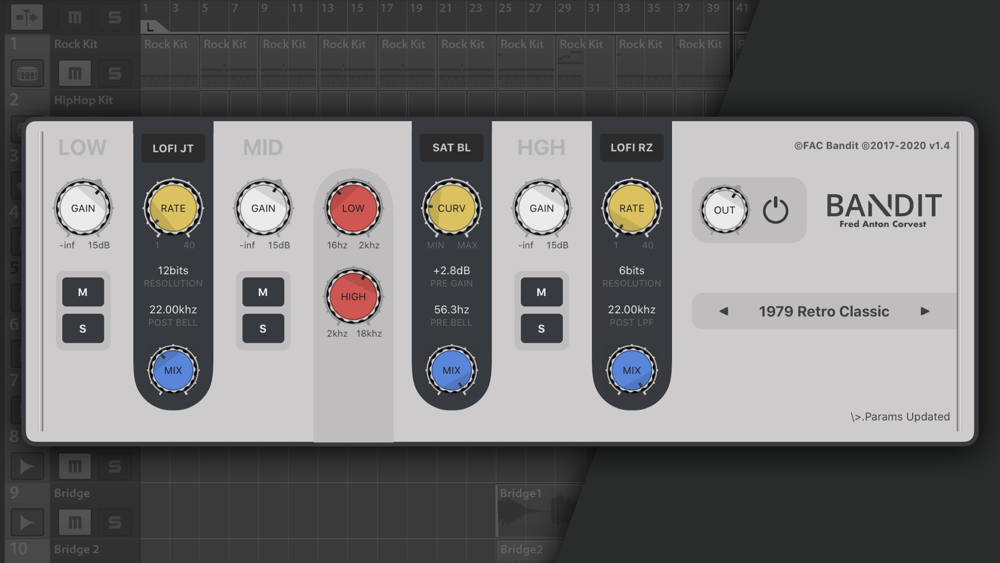Mute the LOW band with M
Image resolution: width=1000 pixels, height=563 pixels.
coord(83,292)
